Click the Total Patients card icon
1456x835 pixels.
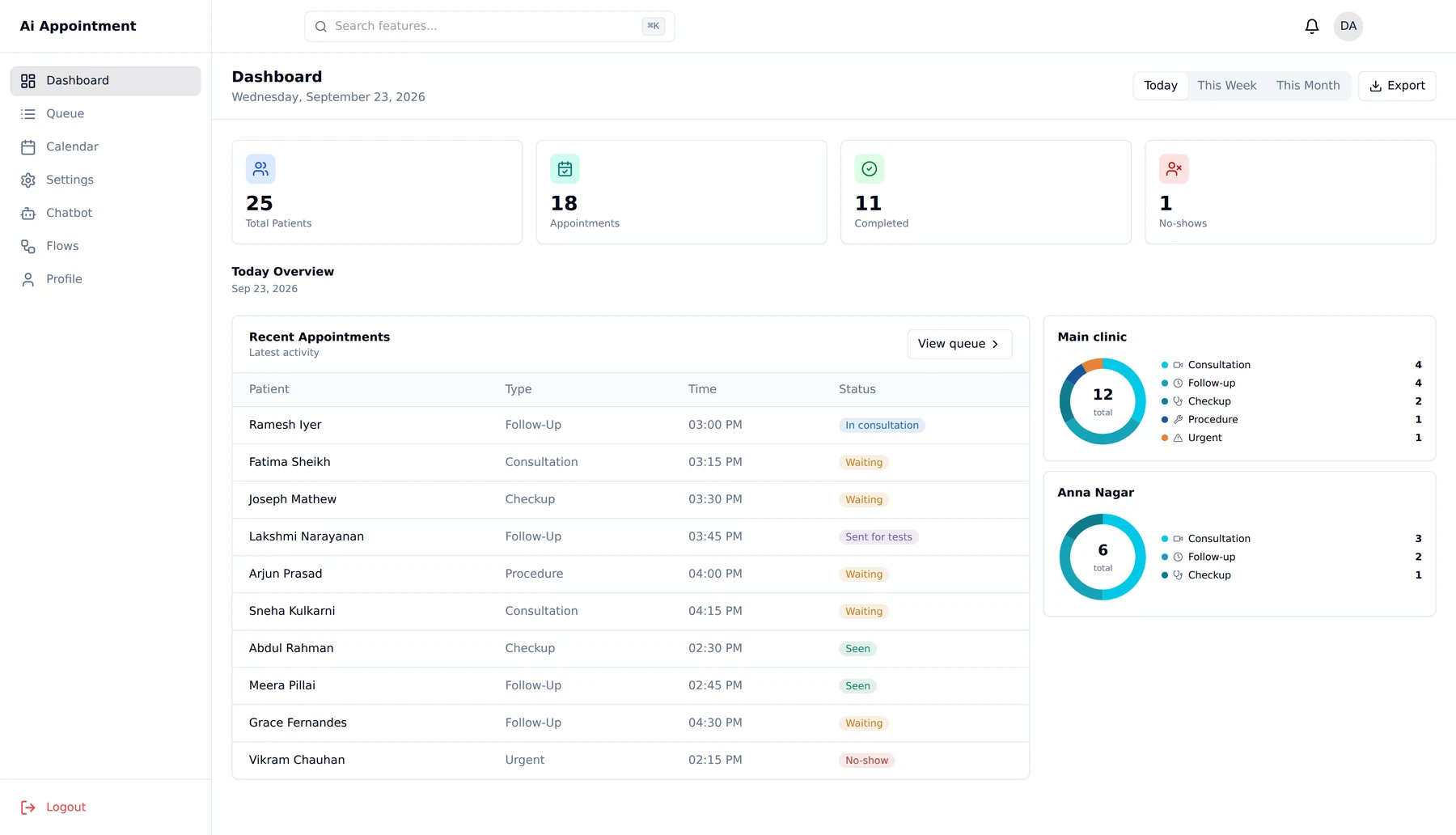coord(260,169)
